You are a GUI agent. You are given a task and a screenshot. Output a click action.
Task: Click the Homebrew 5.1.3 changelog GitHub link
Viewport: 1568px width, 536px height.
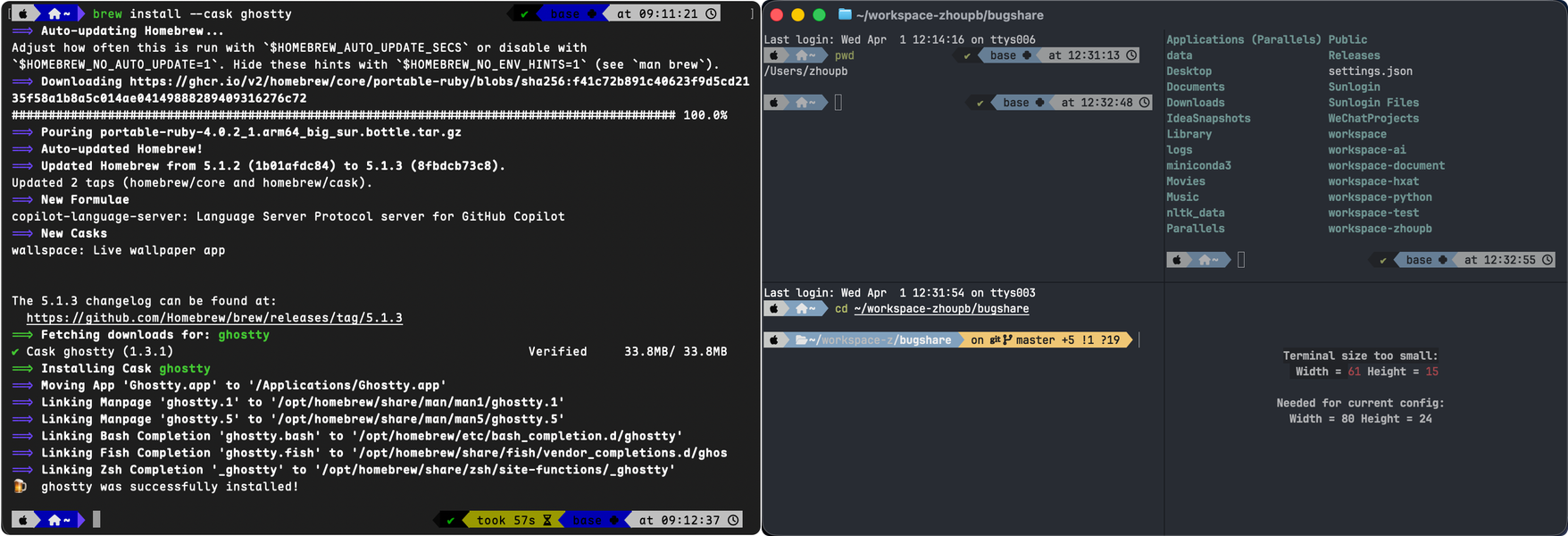[214, 318]
